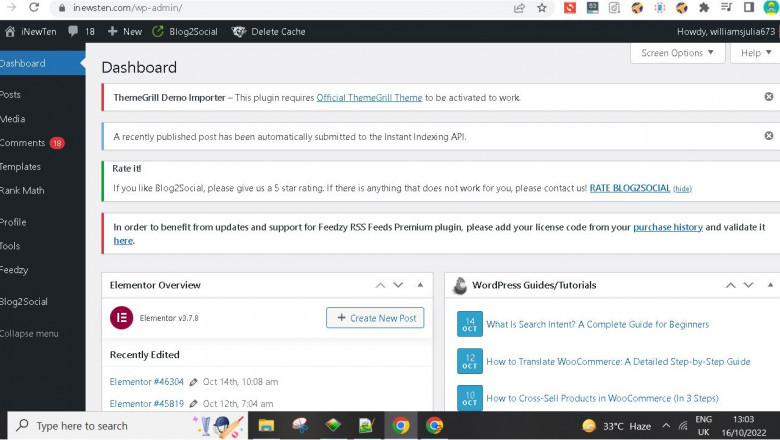Move Elementor Overview widget down
This screenshot has width=780, height=440.
coord(398,285)
